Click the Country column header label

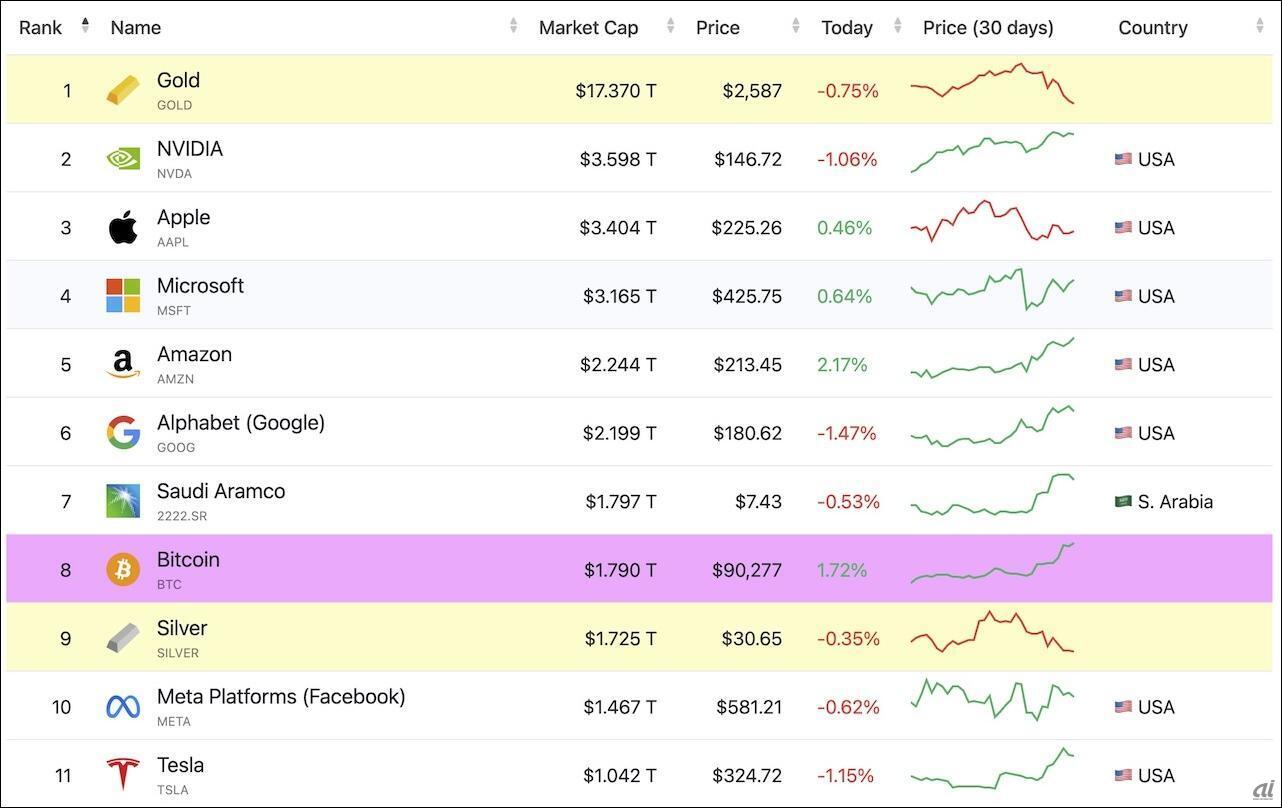(1153, 28)
